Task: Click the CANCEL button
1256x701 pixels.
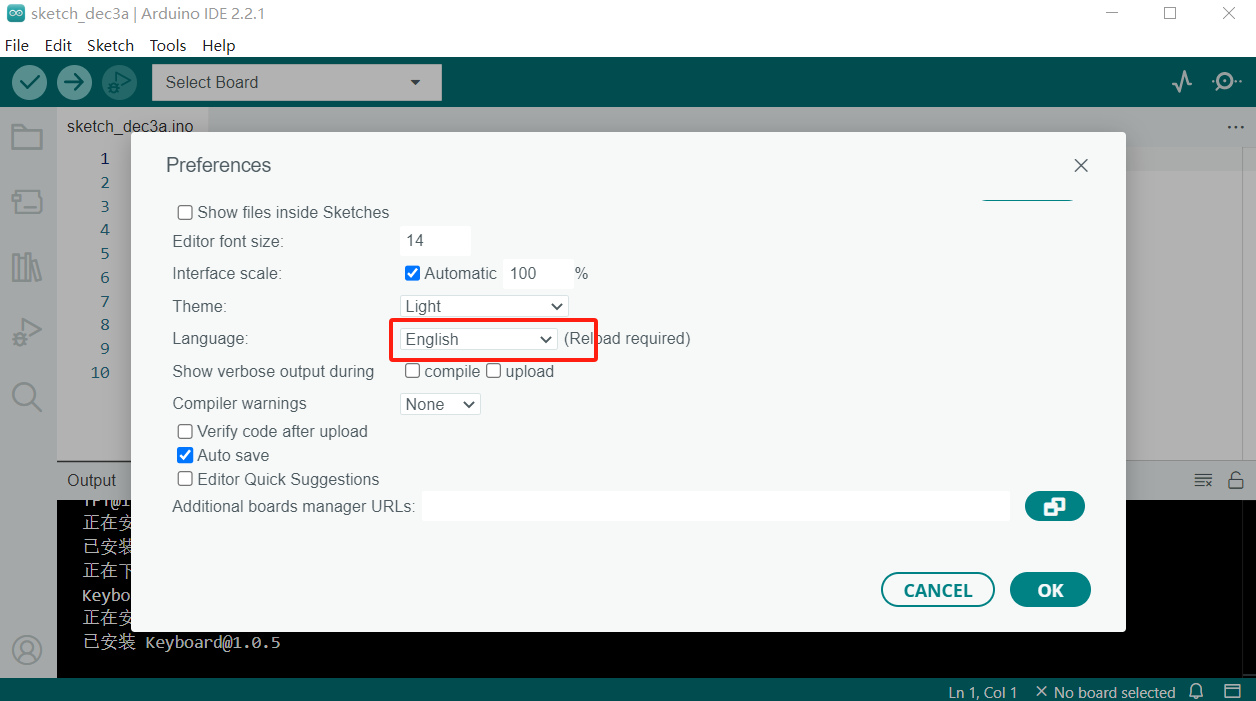Action: coord(938,590)
